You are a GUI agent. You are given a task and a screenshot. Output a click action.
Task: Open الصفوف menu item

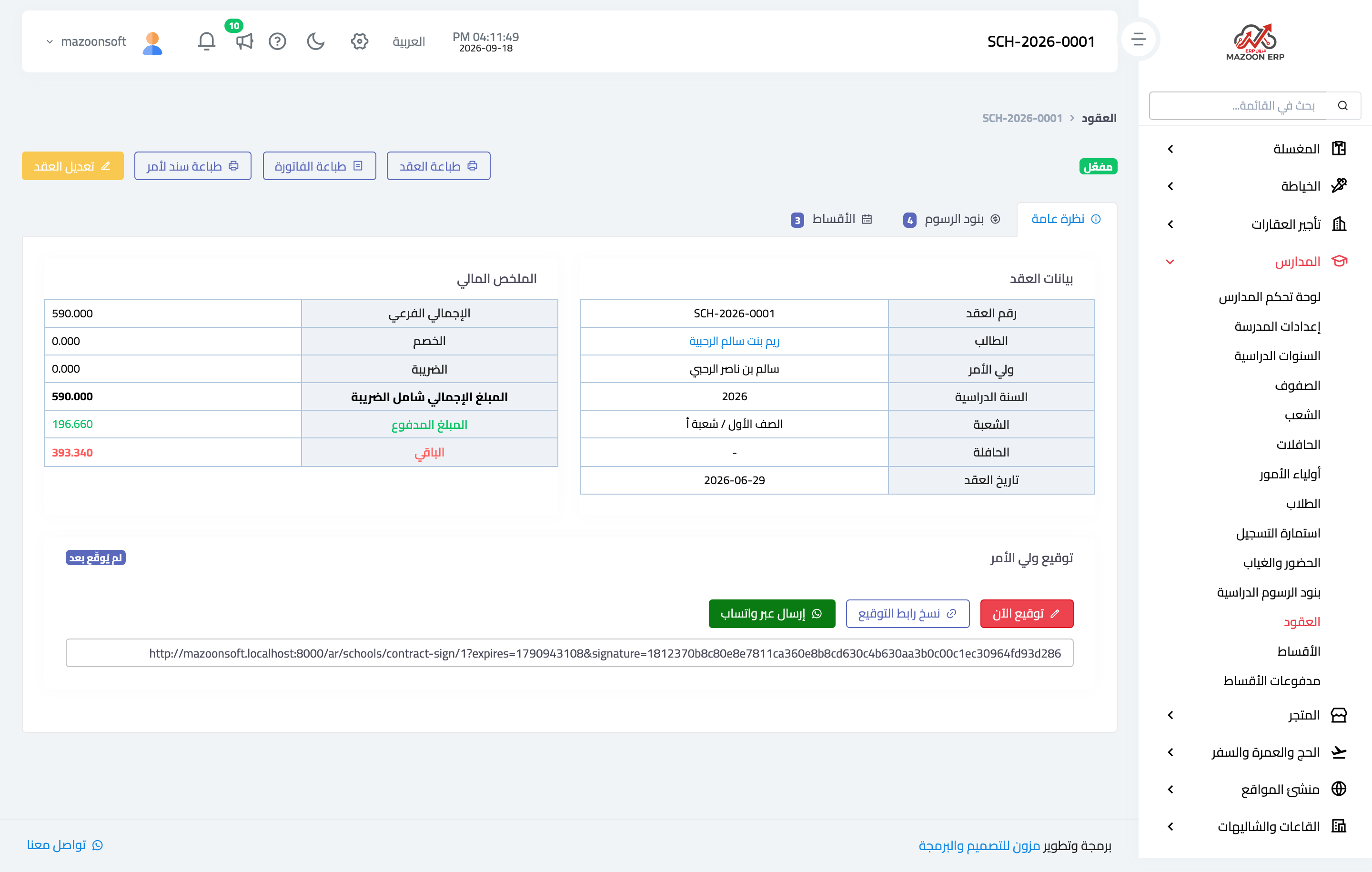tap(1297, 385)
